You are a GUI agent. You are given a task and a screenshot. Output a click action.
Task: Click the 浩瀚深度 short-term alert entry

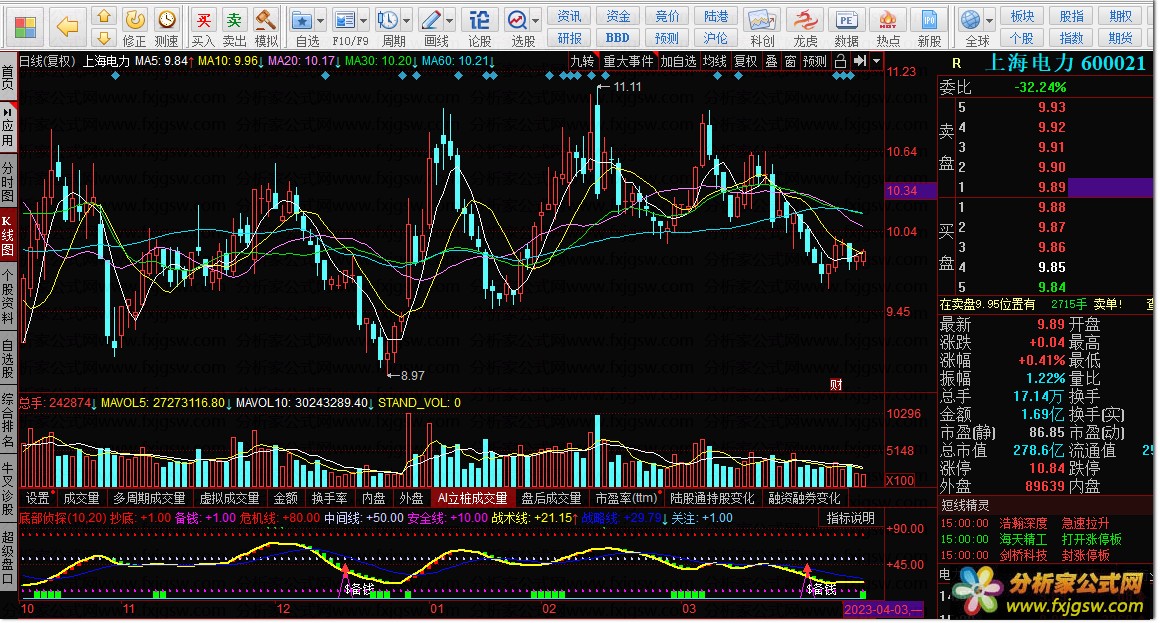coord(1023,524)
